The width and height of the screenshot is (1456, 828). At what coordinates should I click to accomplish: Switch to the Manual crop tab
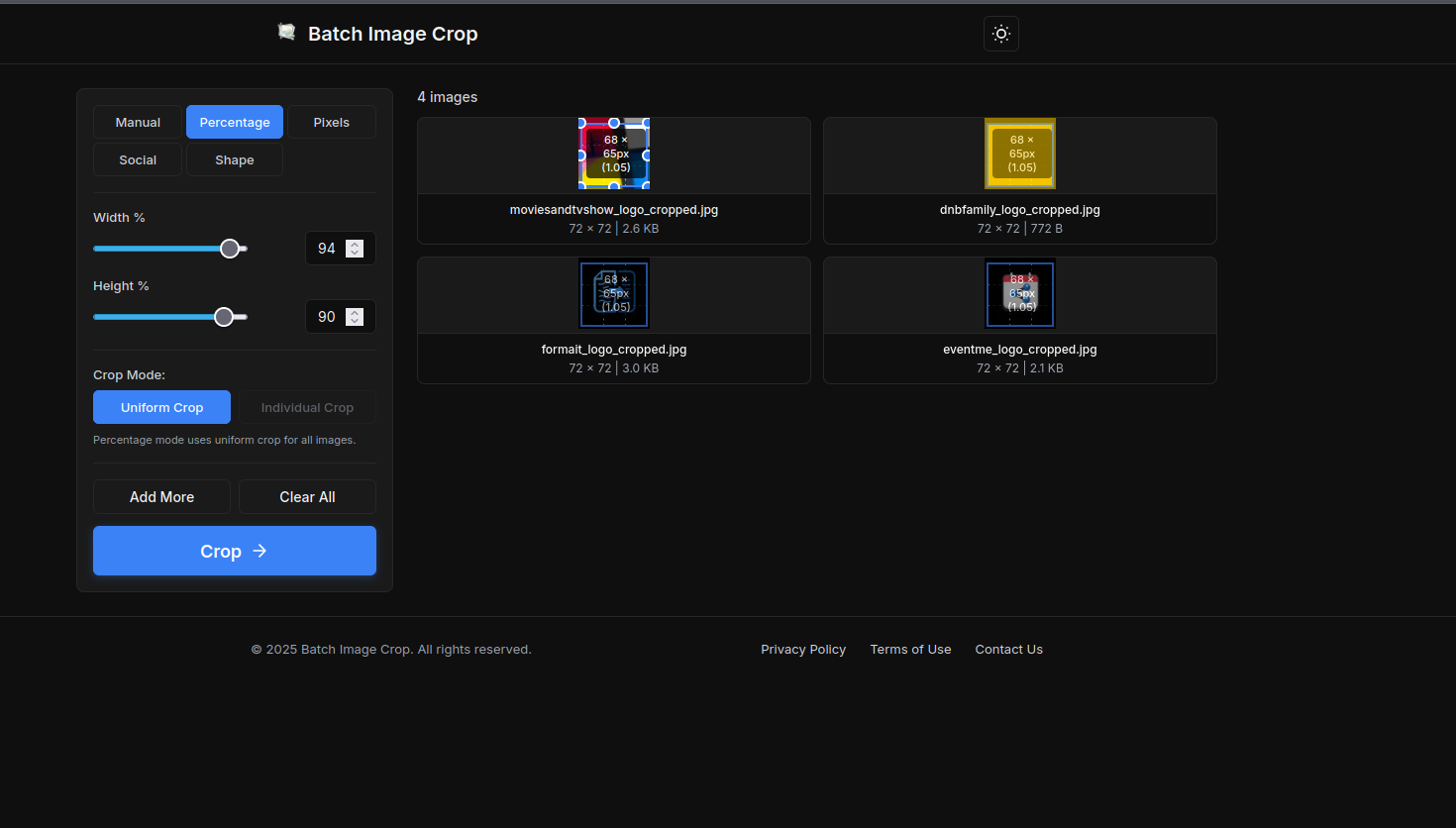[x=138, y=122]
